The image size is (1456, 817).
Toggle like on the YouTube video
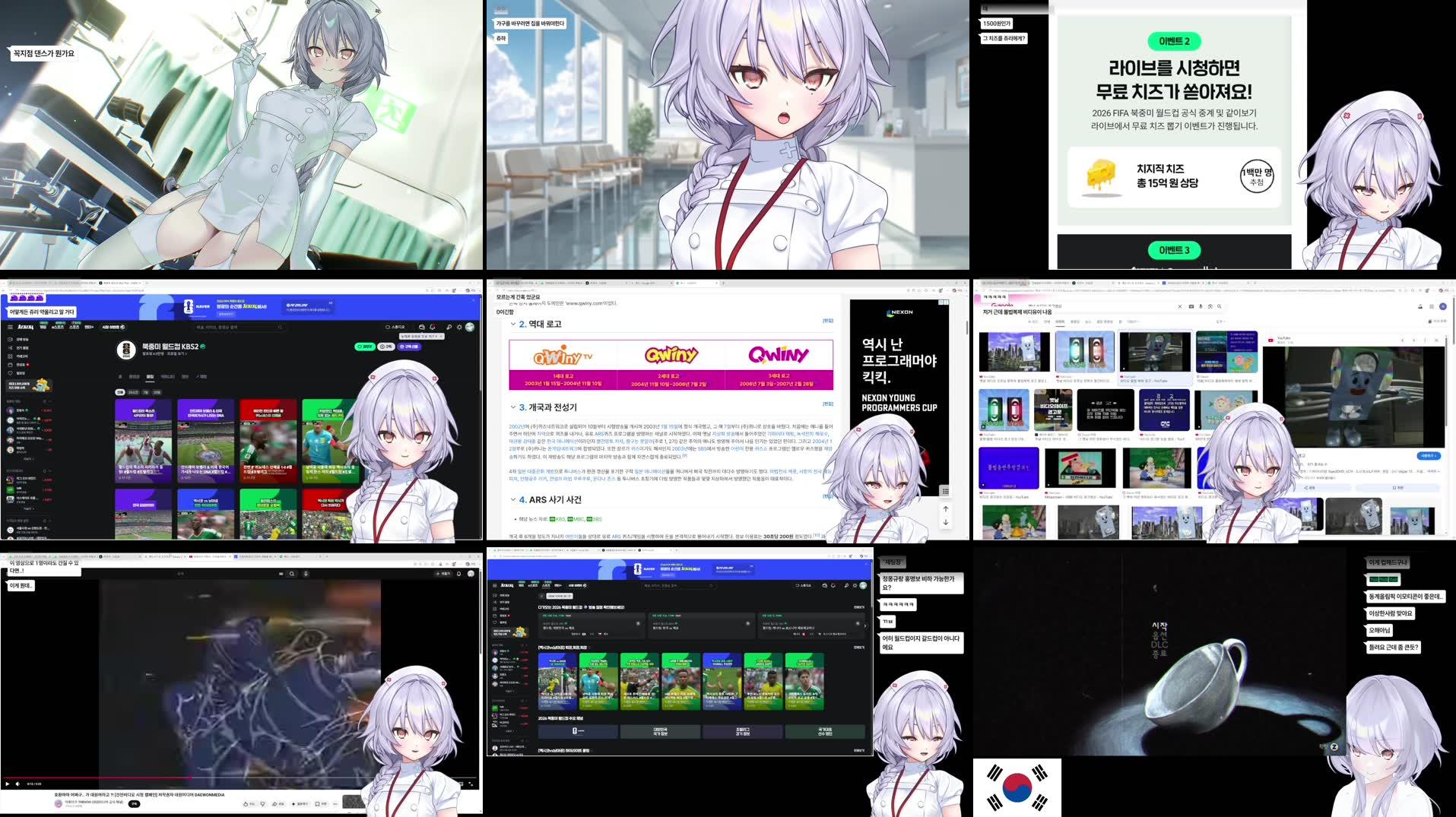pyautogui.click(x=249, y=804)
